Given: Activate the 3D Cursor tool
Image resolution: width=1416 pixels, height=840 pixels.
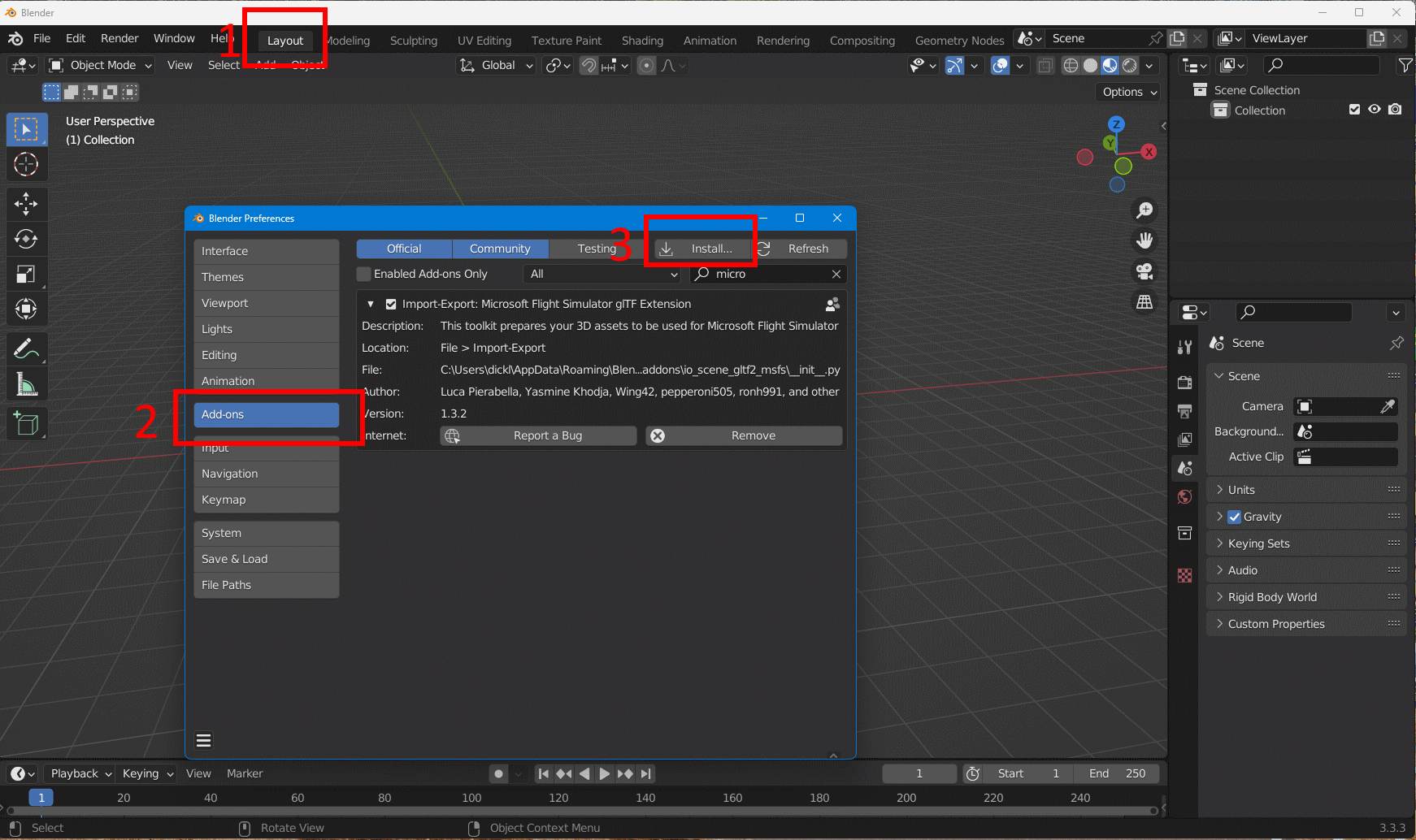Looking at the screenshot, I should 27,165.
